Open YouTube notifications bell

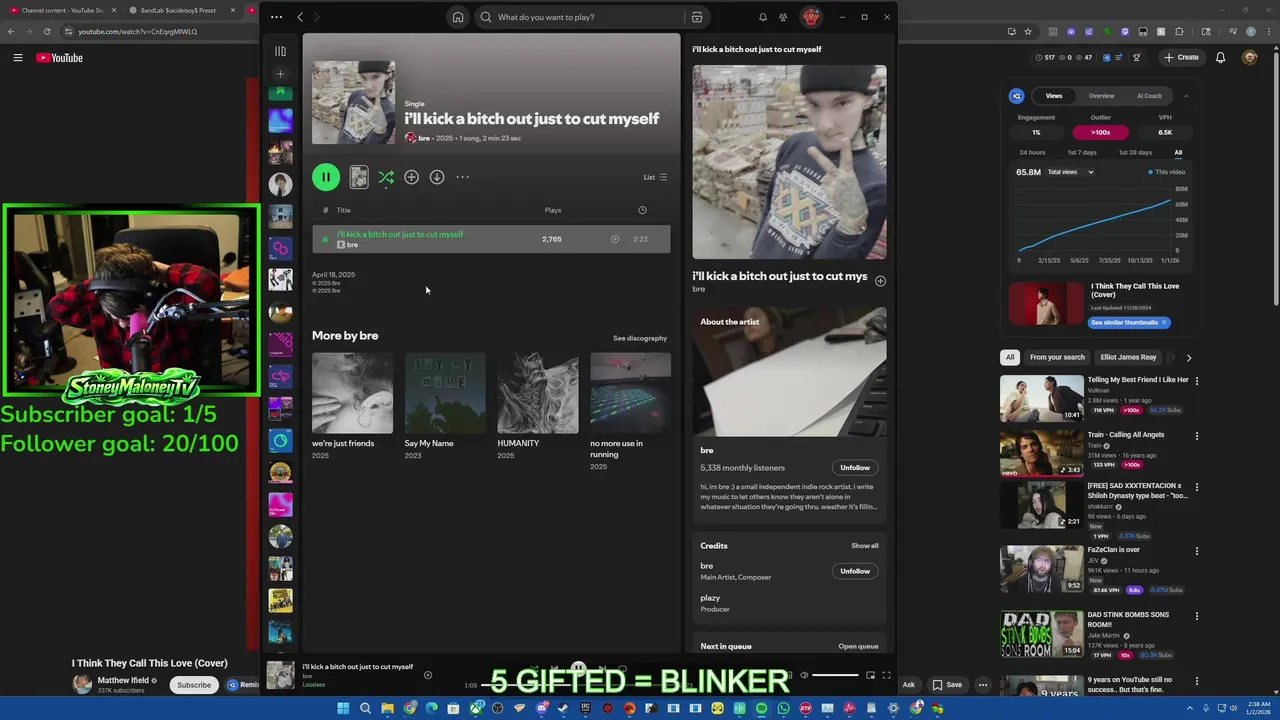(1221, 58)
